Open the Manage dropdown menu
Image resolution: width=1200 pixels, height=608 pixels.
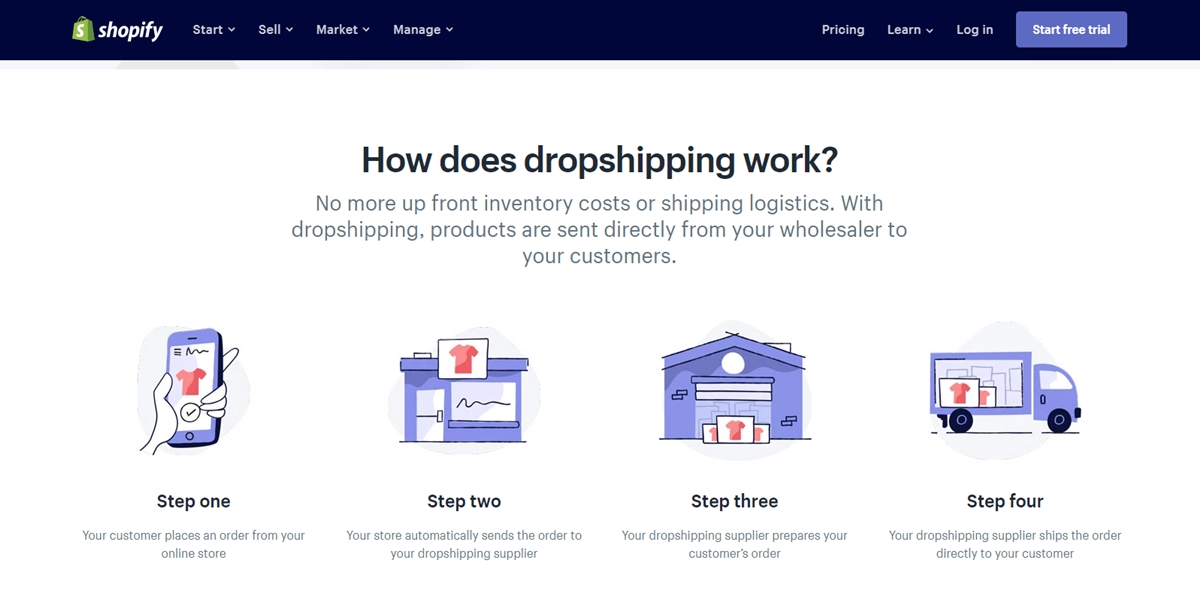click(x=423, y=30)
